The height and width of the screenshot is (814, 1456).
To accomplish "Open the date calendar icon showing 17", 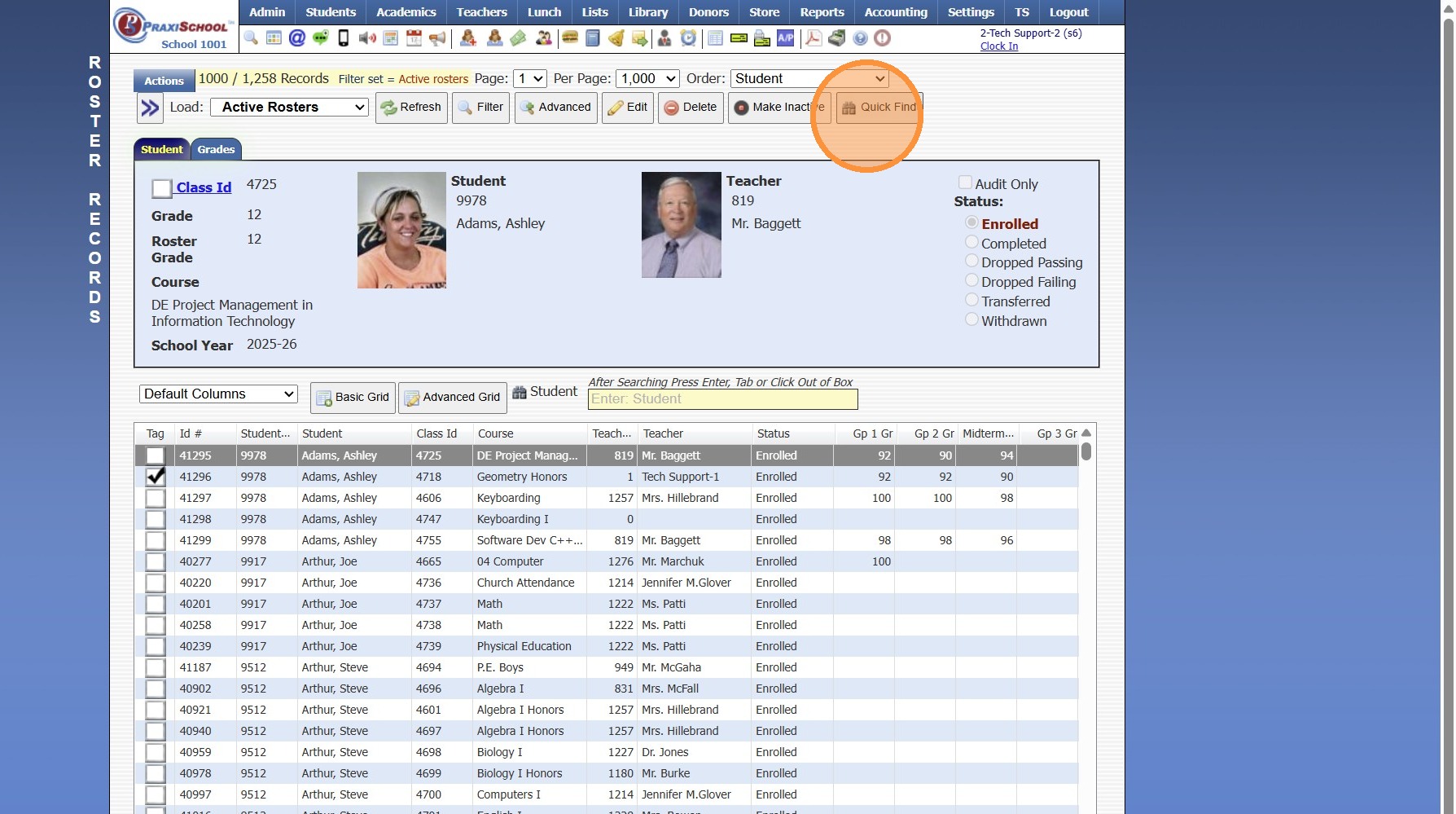I will 414,38.
